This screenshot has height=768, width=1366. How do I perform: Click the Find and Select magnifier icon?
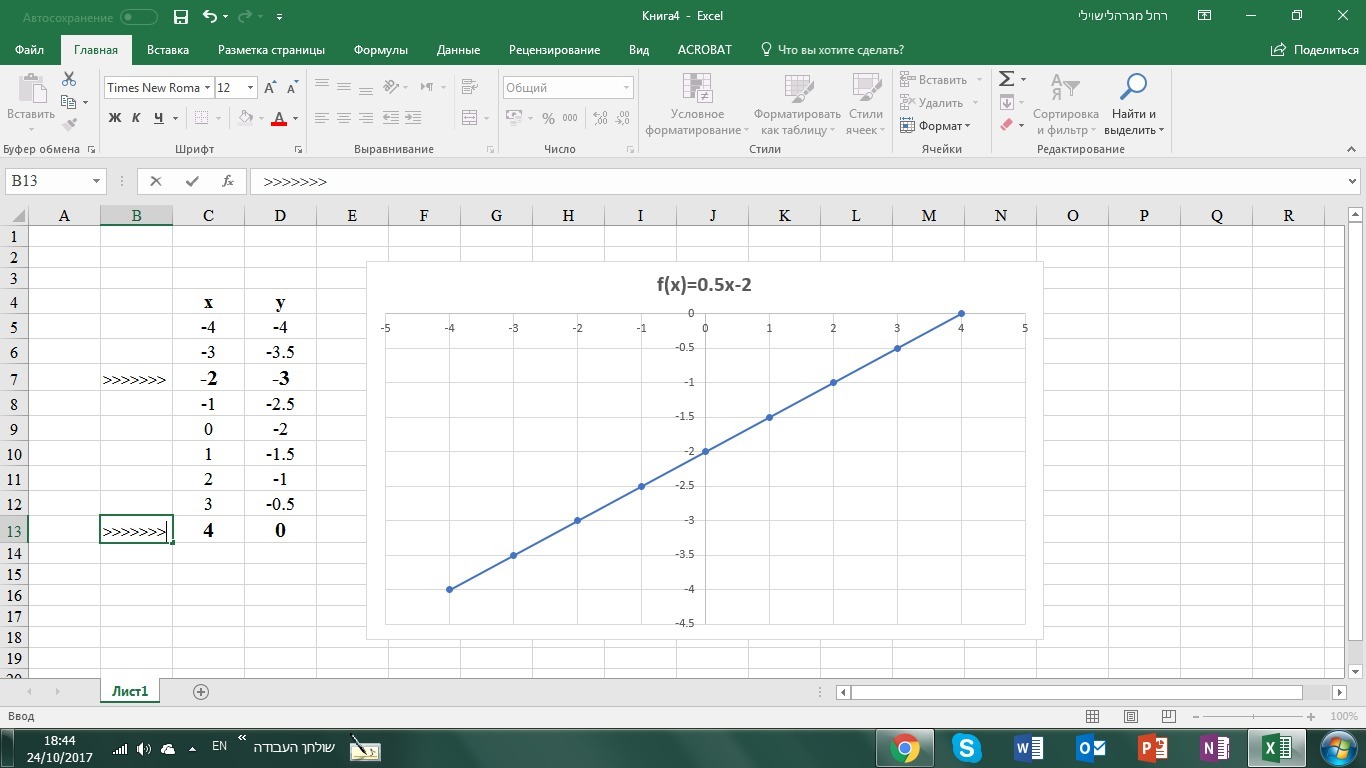point(1133,87)
